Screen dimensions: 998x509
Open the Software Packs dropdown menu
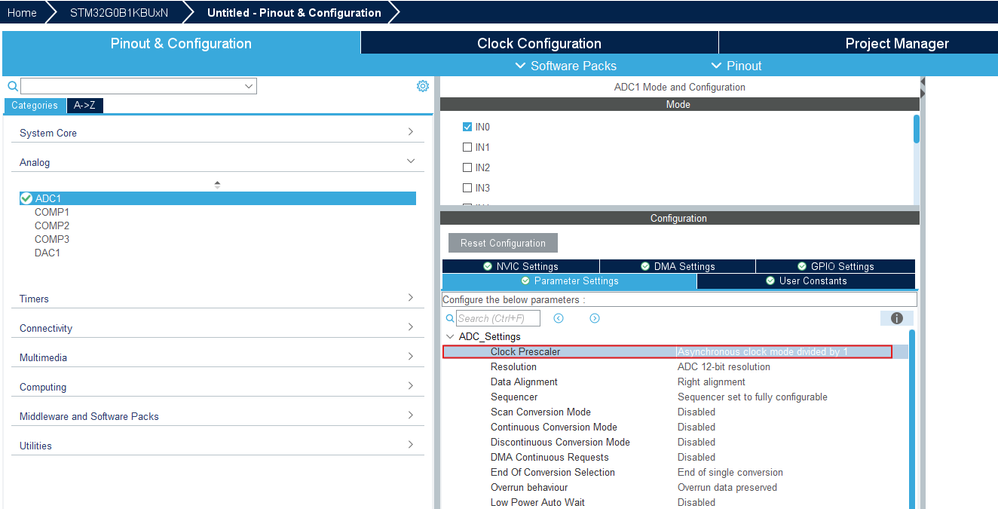tap(565, 66)
